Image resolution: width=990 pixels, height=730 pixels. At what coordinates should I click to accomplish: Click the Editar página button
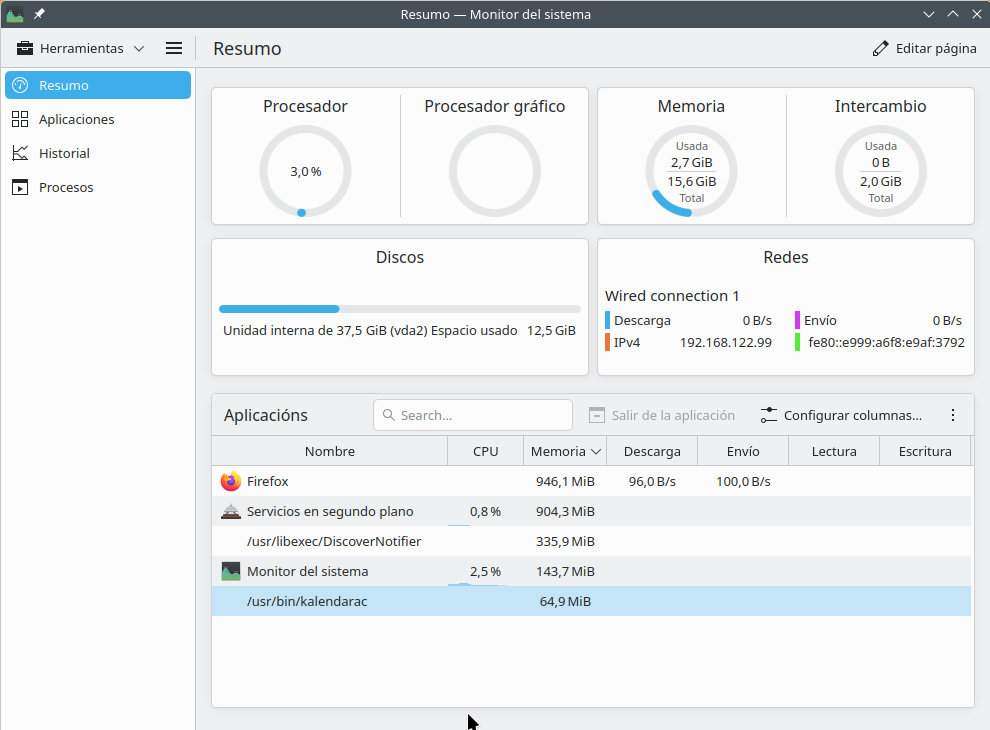tap(924, 48)
